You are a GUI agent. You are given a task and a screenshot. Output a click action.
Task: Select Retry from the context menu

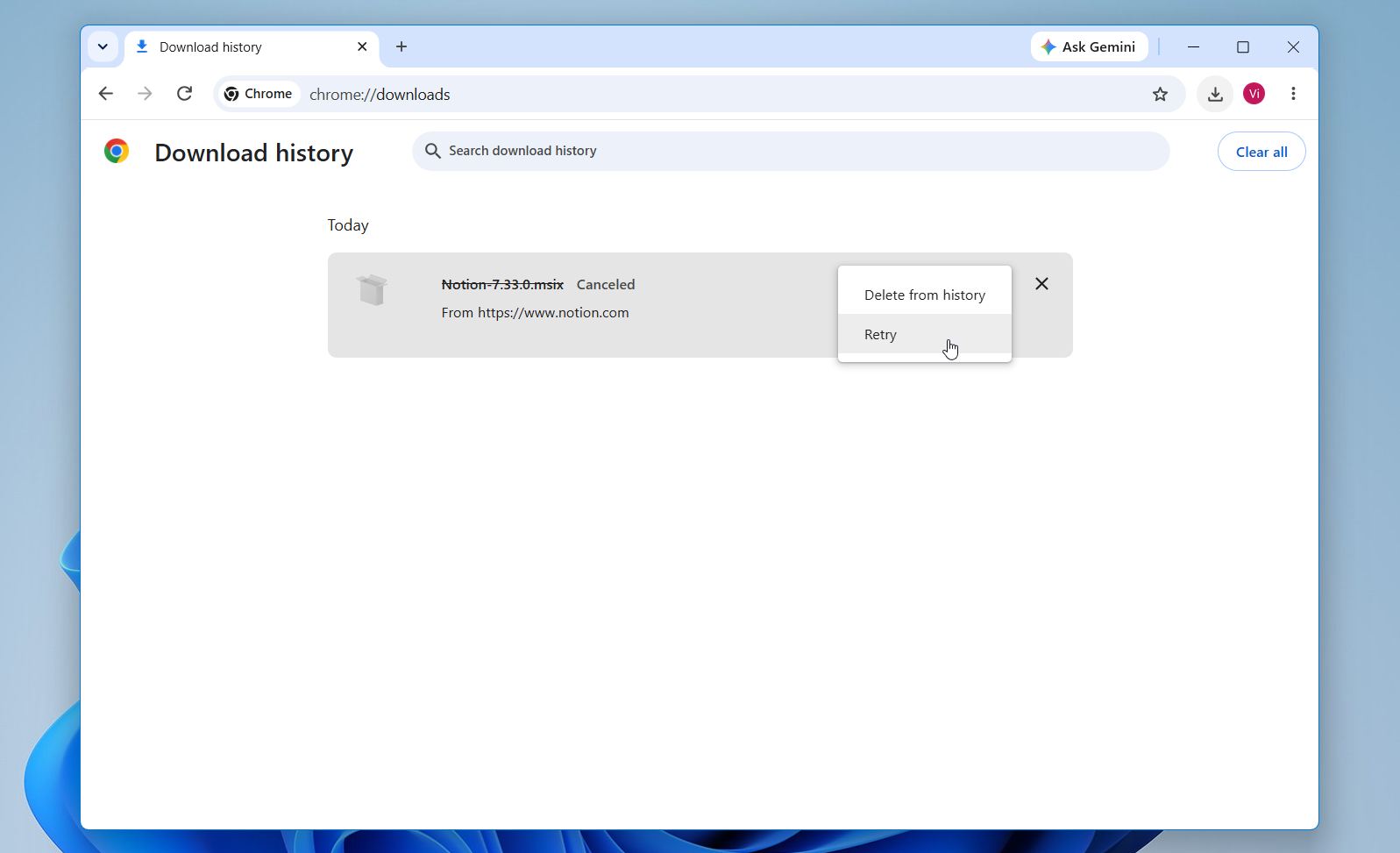point(925,334)
